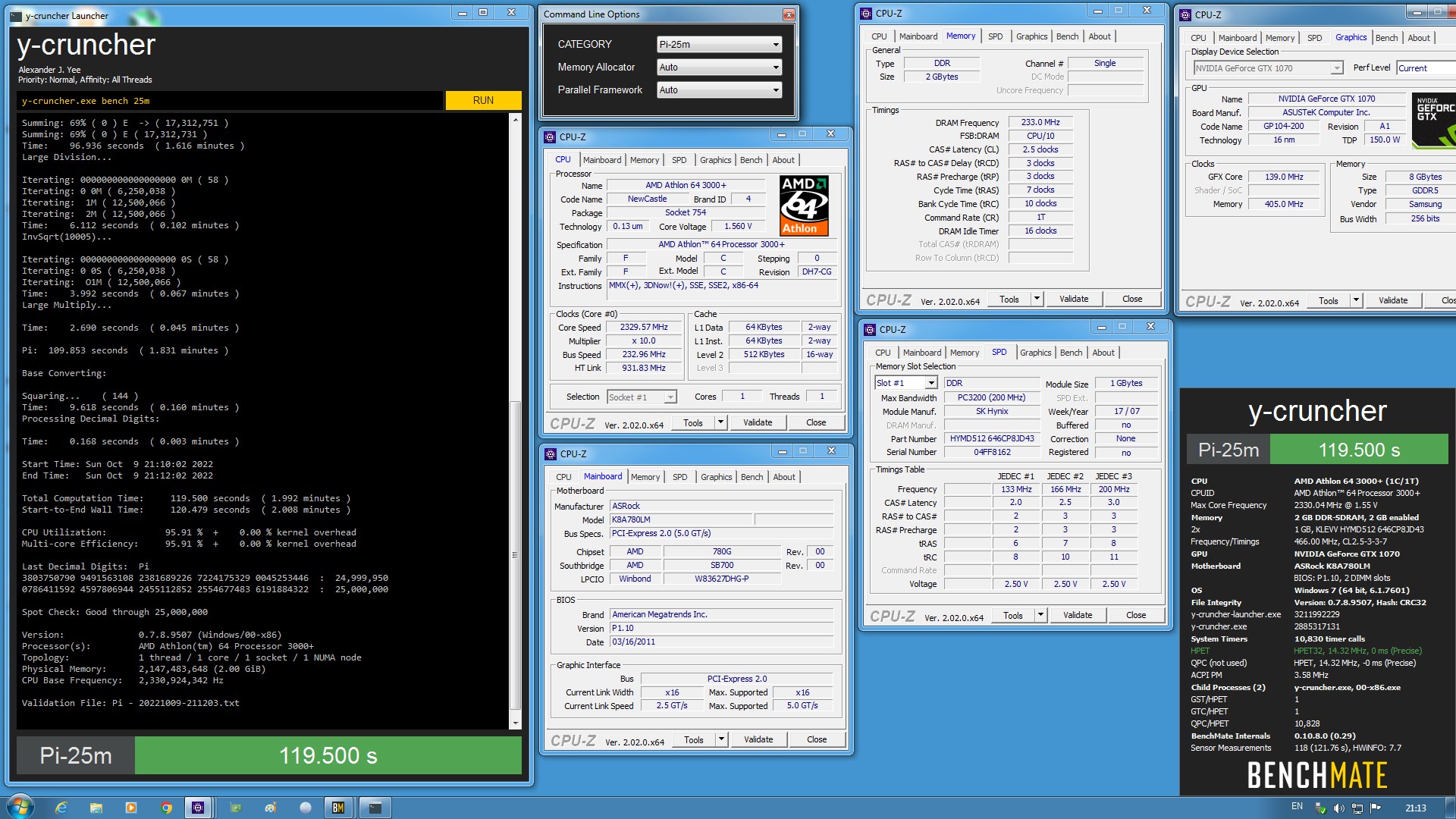Click the BENCHMATE logo in result panel
The image size is (1456, 819).
coord(1317,776)
